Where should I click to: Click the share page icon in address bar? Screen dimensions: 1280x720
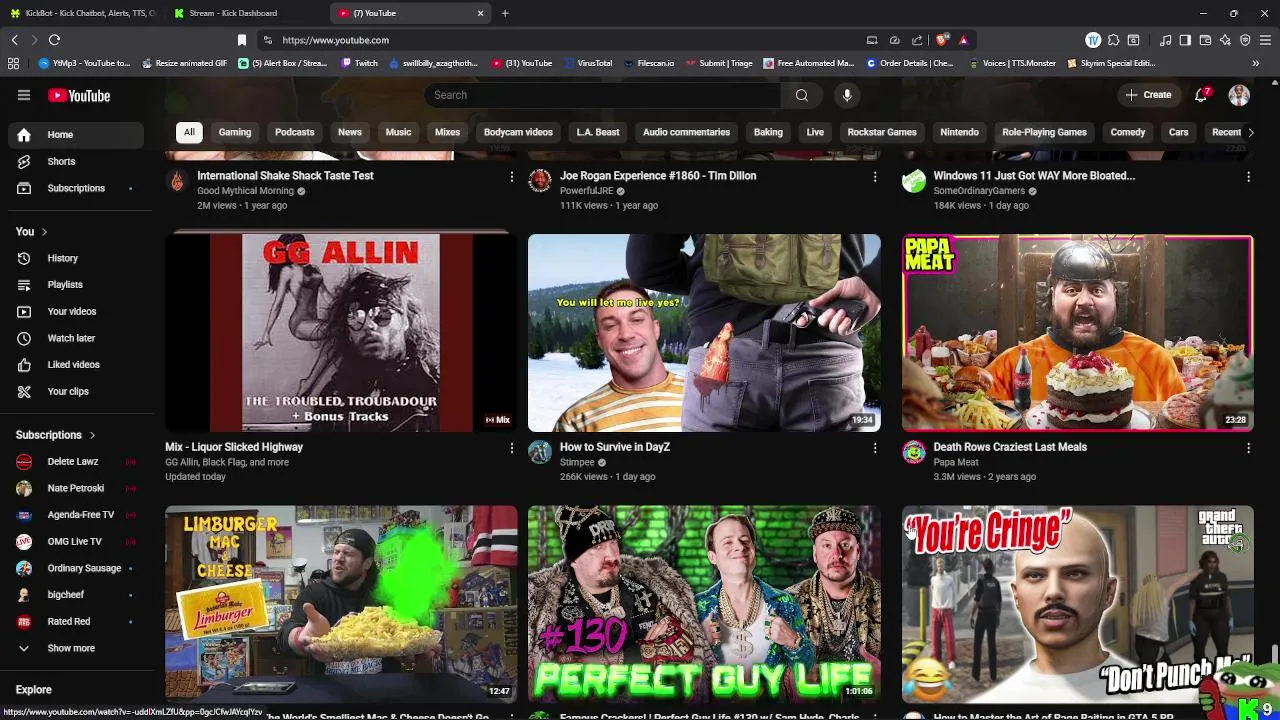(917, 40)
